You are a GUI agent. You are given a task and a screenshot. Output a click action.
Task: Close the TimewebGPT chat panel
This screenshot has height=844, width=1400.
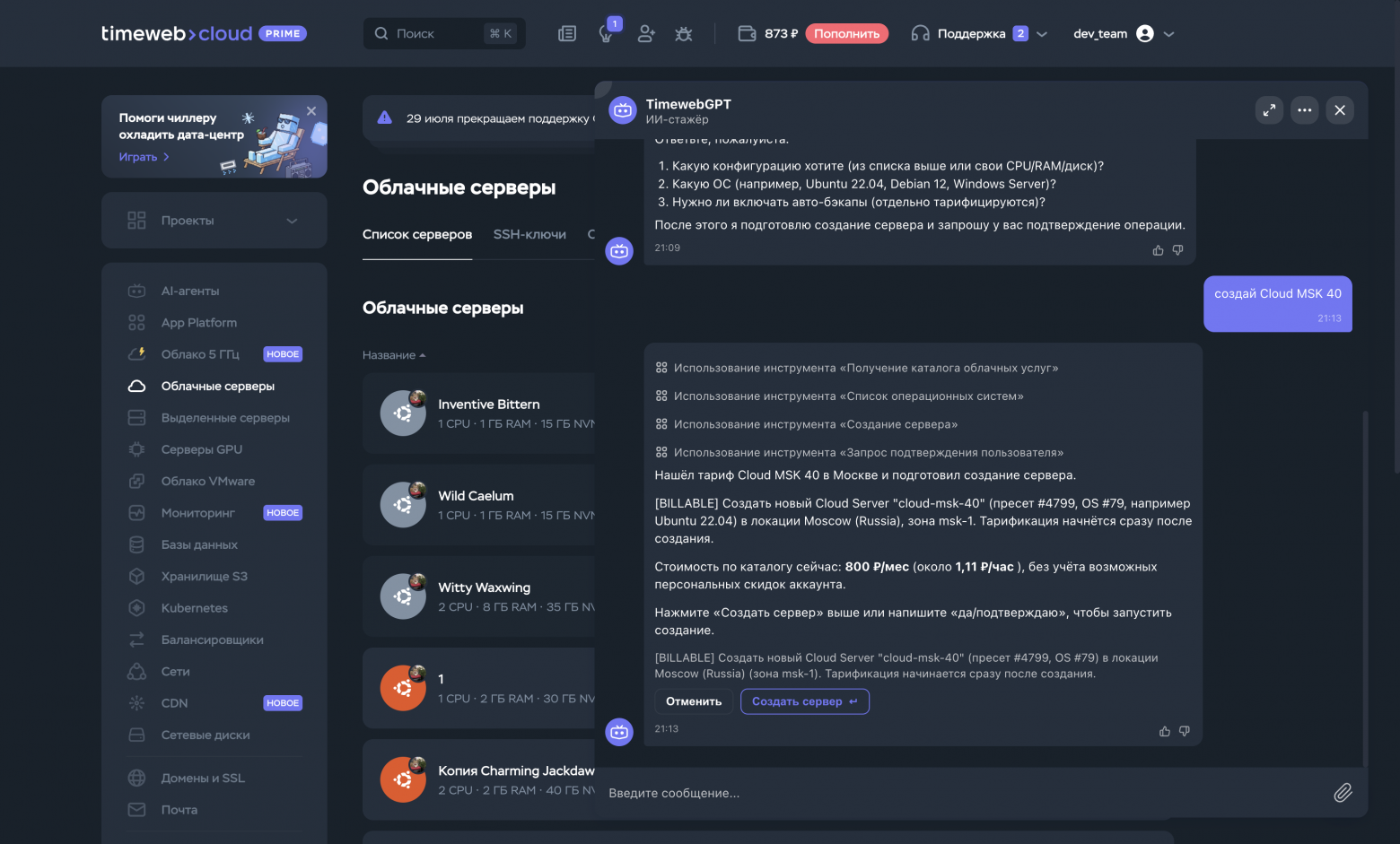point(1340,110)
